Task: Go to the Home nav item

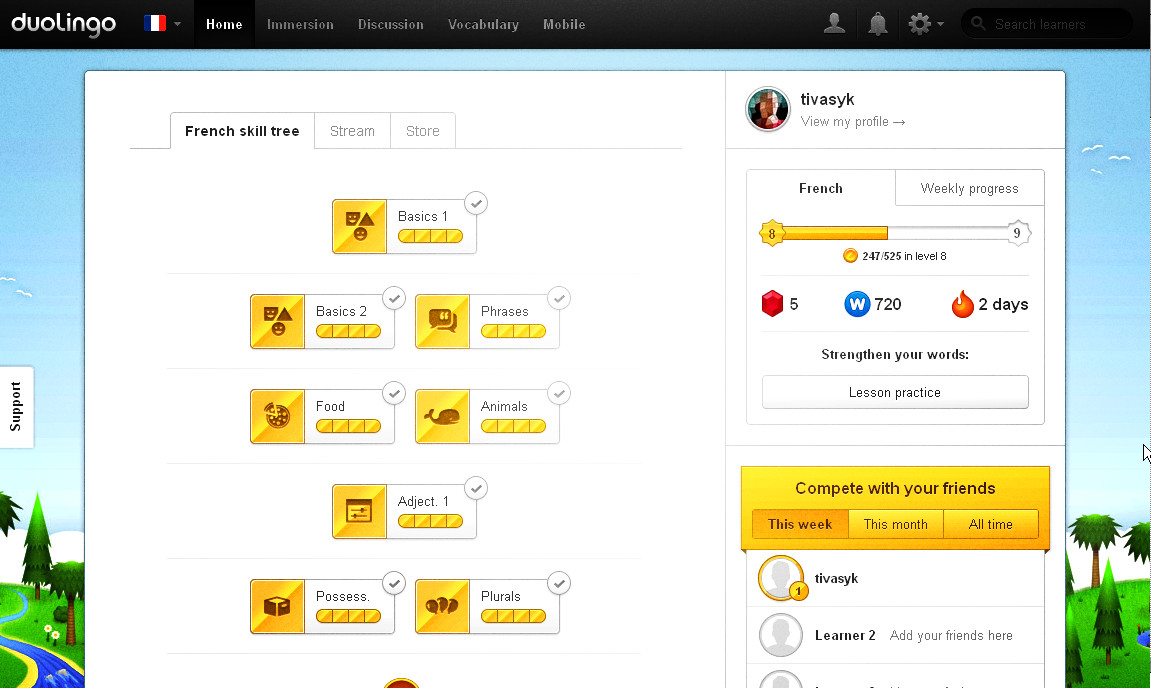Action: coord(224,24)
